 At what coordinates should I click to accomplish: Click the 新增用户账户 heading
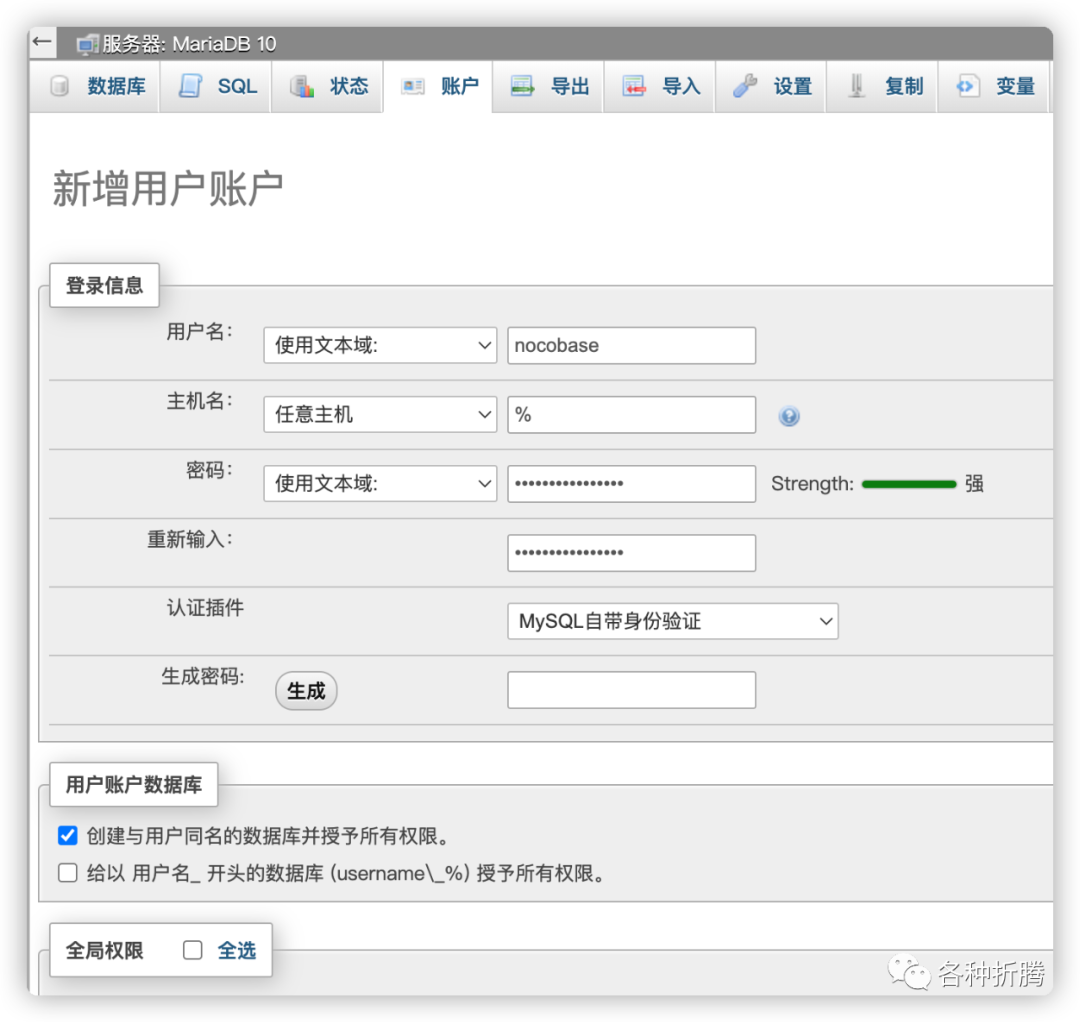pos(167,188)
